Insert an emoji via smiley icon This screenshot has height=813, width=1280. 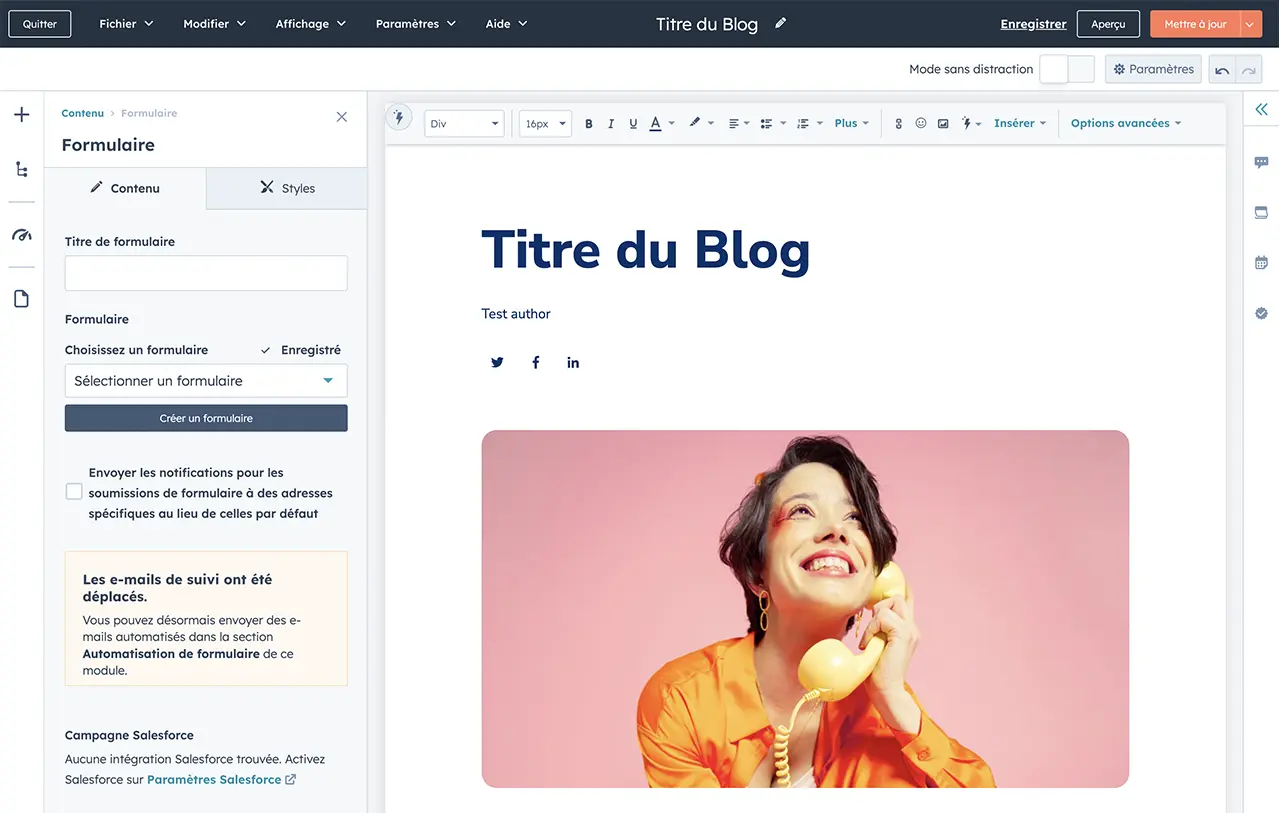[921, 124]
